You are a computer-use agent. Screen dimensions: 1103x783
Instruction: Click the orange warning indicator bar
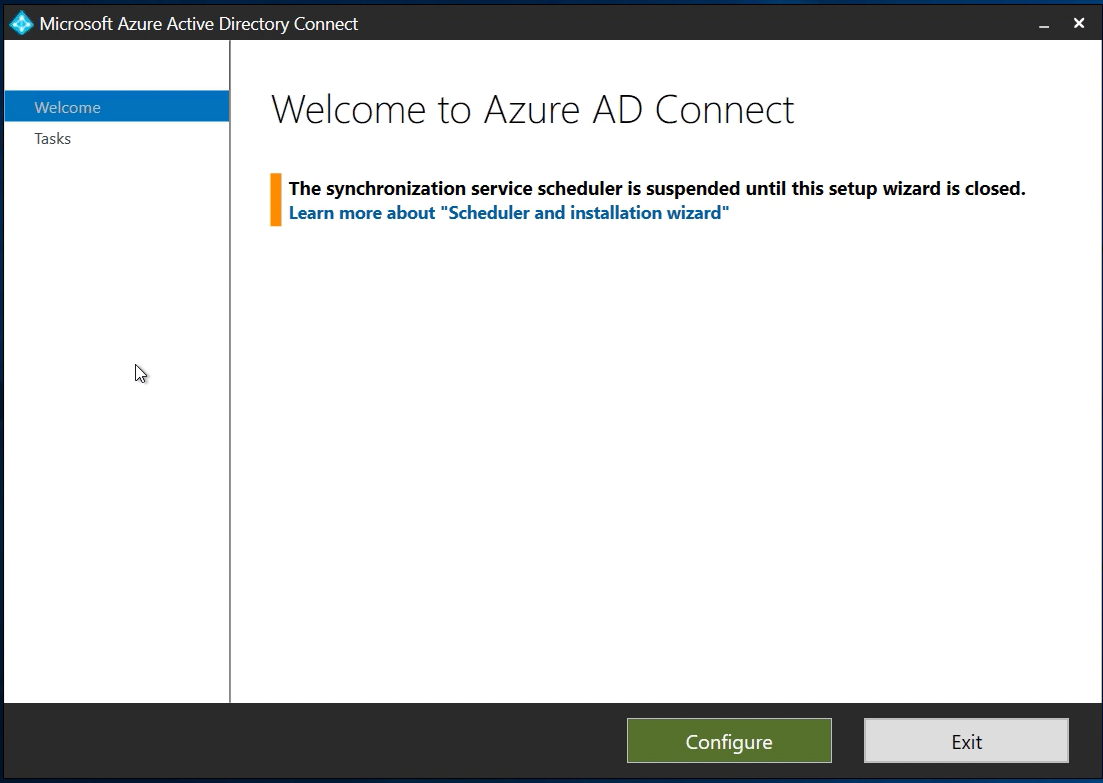pos(276,199)
